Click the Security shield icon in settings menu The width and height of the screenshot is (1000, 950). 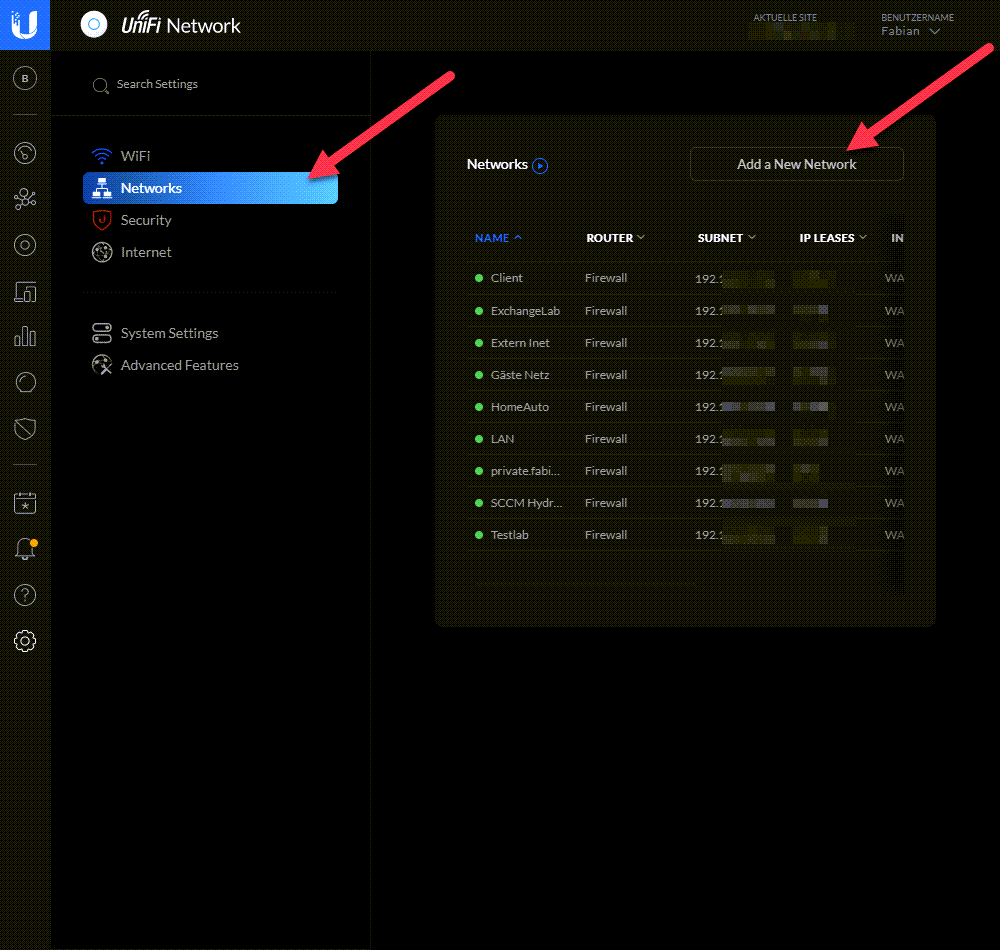click(101, 220)
